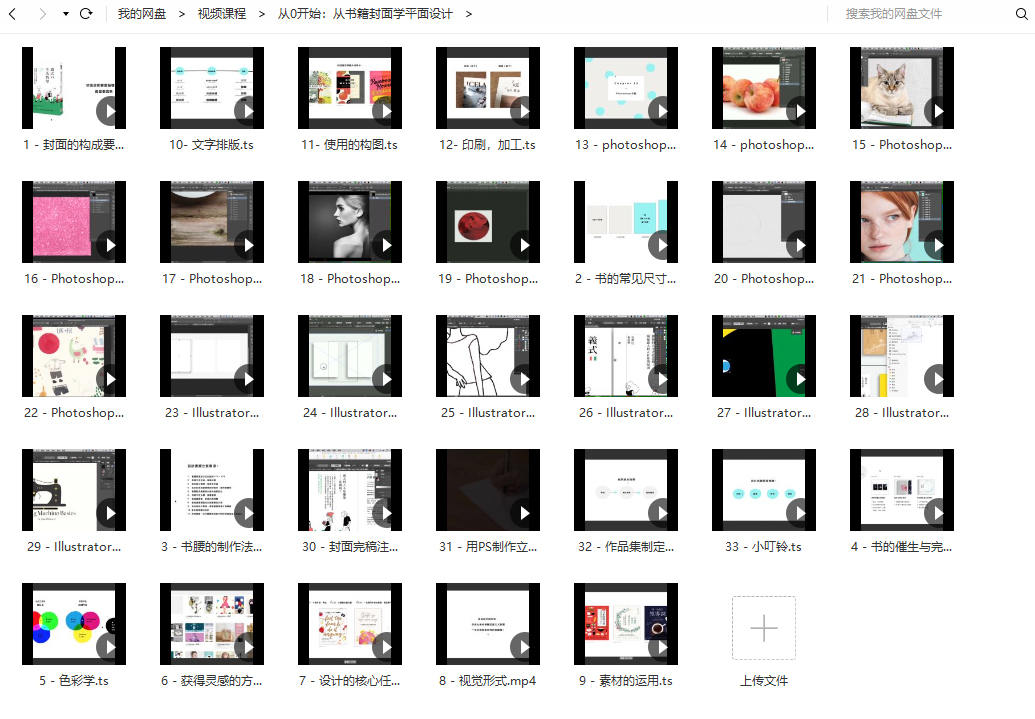Open 视频课程 breadcrumb folder
Screen dimensions: 1035x719
[221, 14]
